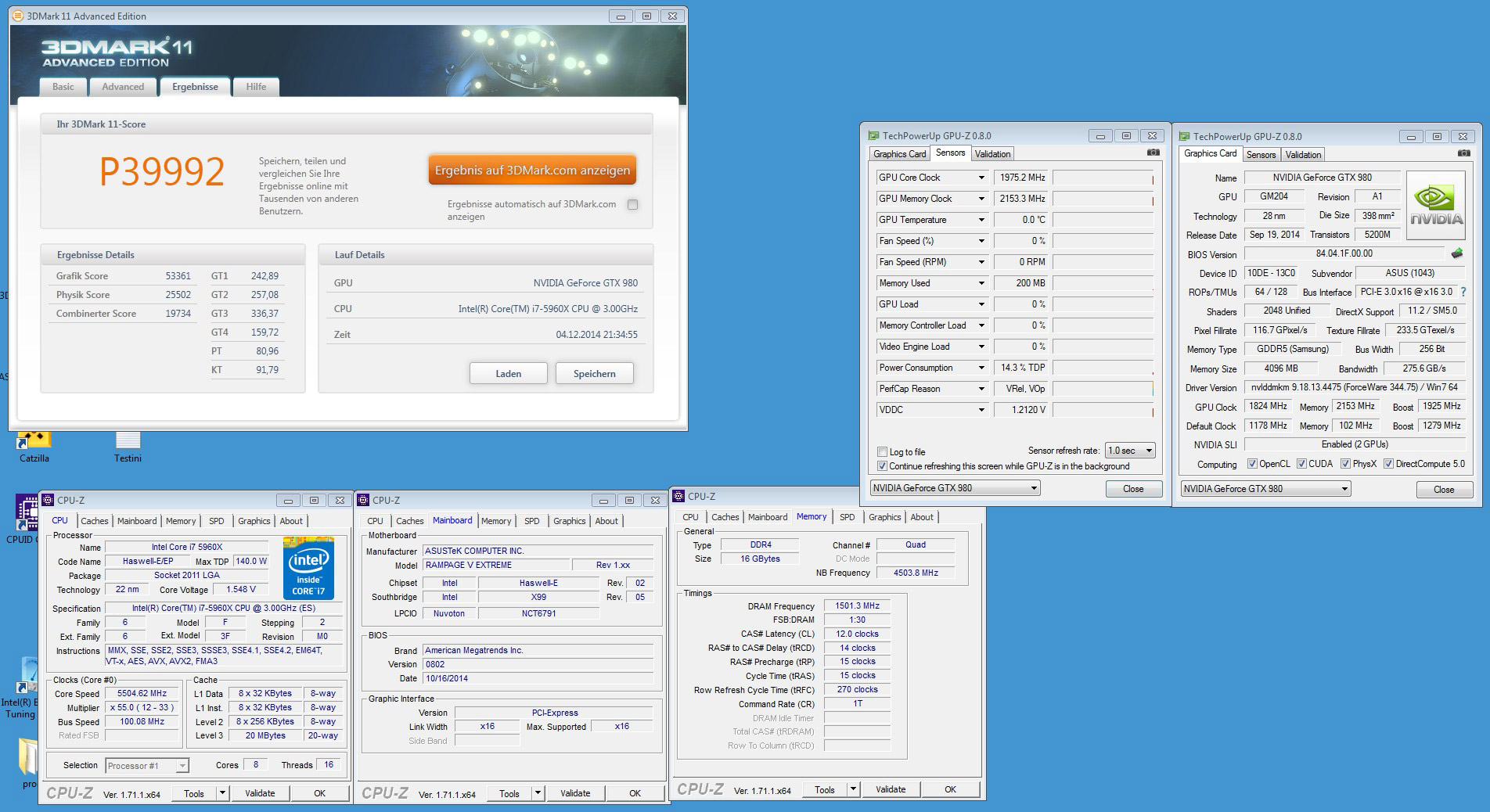Enable the Log to file checkbox
1490x812 pixels.
pyautogui.click(x=883, y=451)
